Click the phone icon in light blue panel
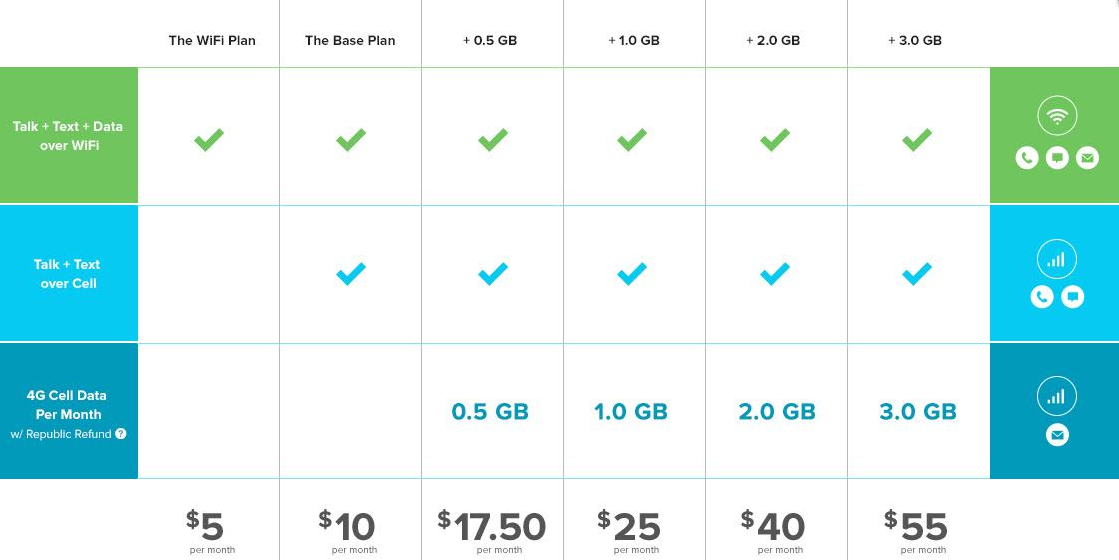This screenshot has width=1119, height=560. 1042,296
